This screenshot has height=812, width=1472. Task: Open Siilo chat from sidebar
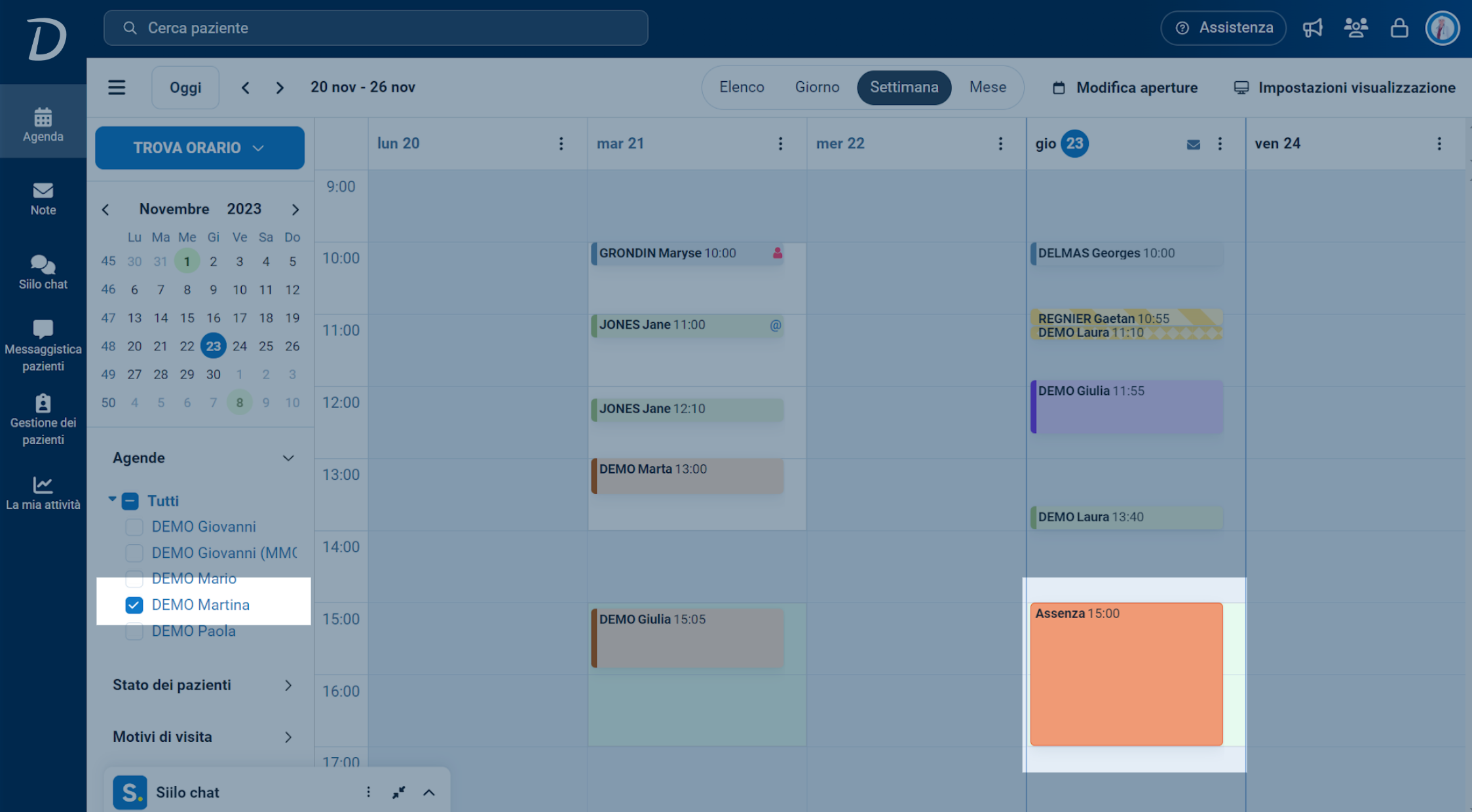(x=43, y=272)
